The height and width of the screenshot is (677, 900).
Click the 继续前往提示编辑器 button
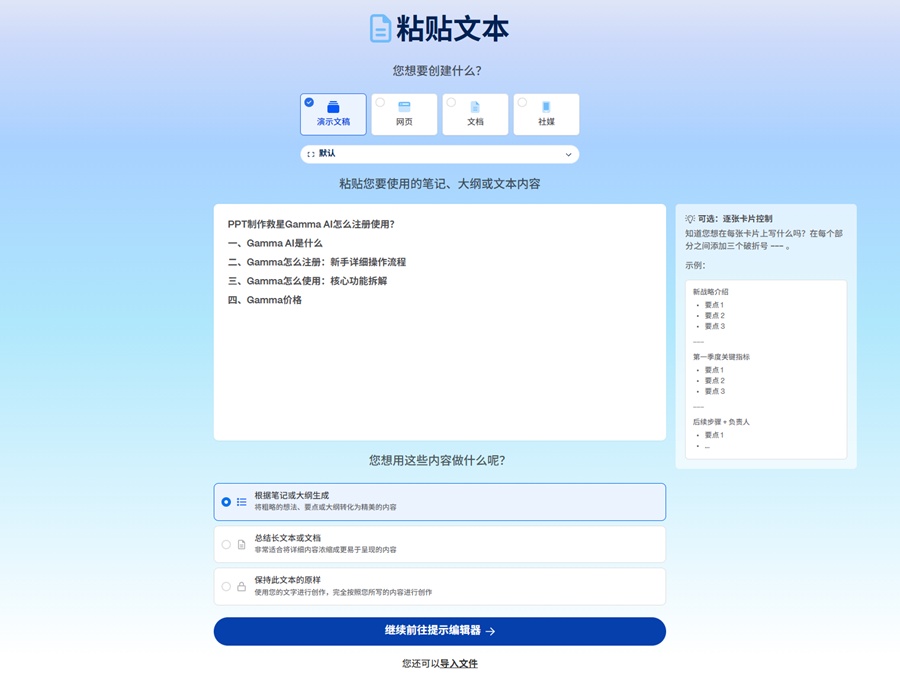click(440, 631)
